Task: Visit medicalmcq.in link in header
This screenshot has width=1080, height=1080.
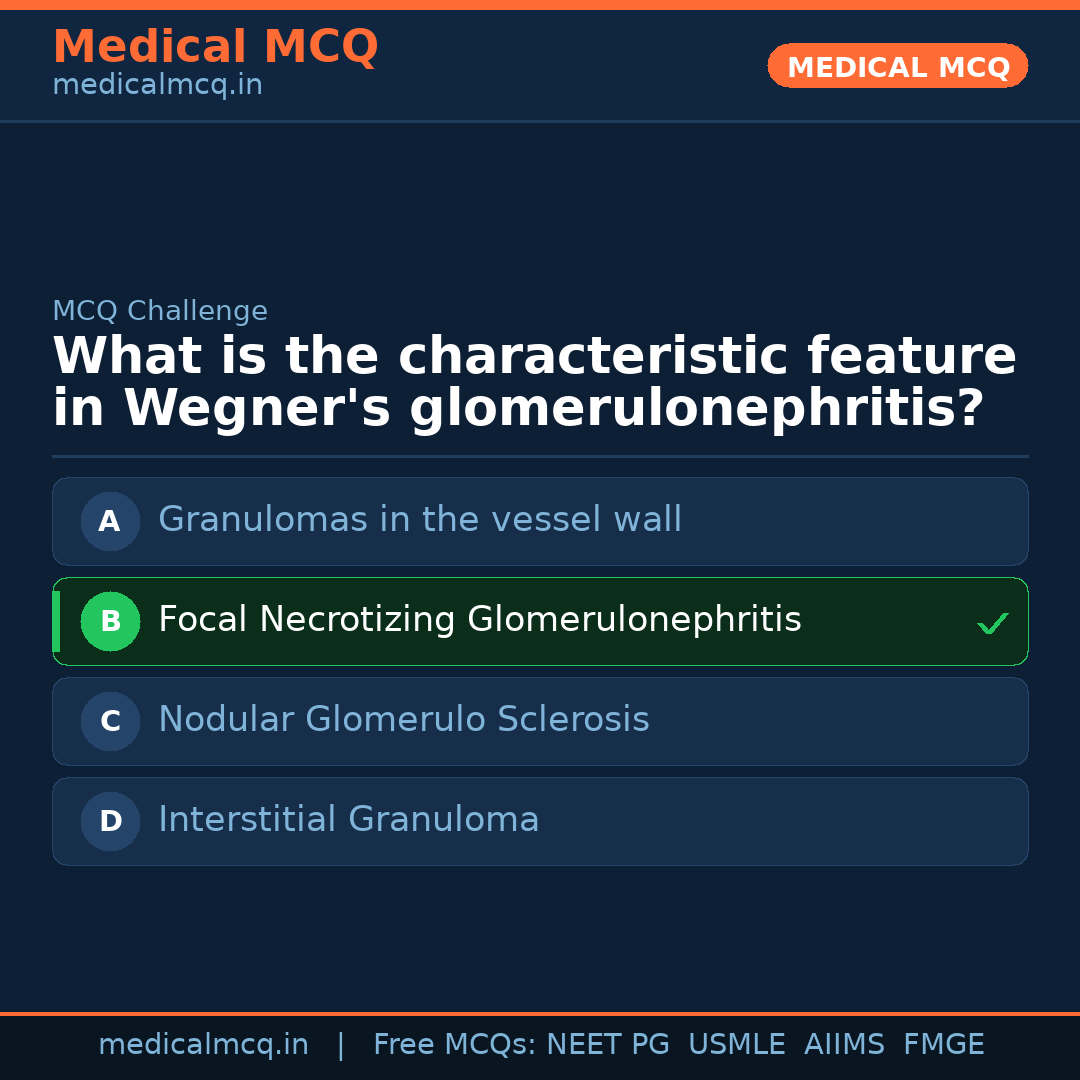Action: click(157, 86)
